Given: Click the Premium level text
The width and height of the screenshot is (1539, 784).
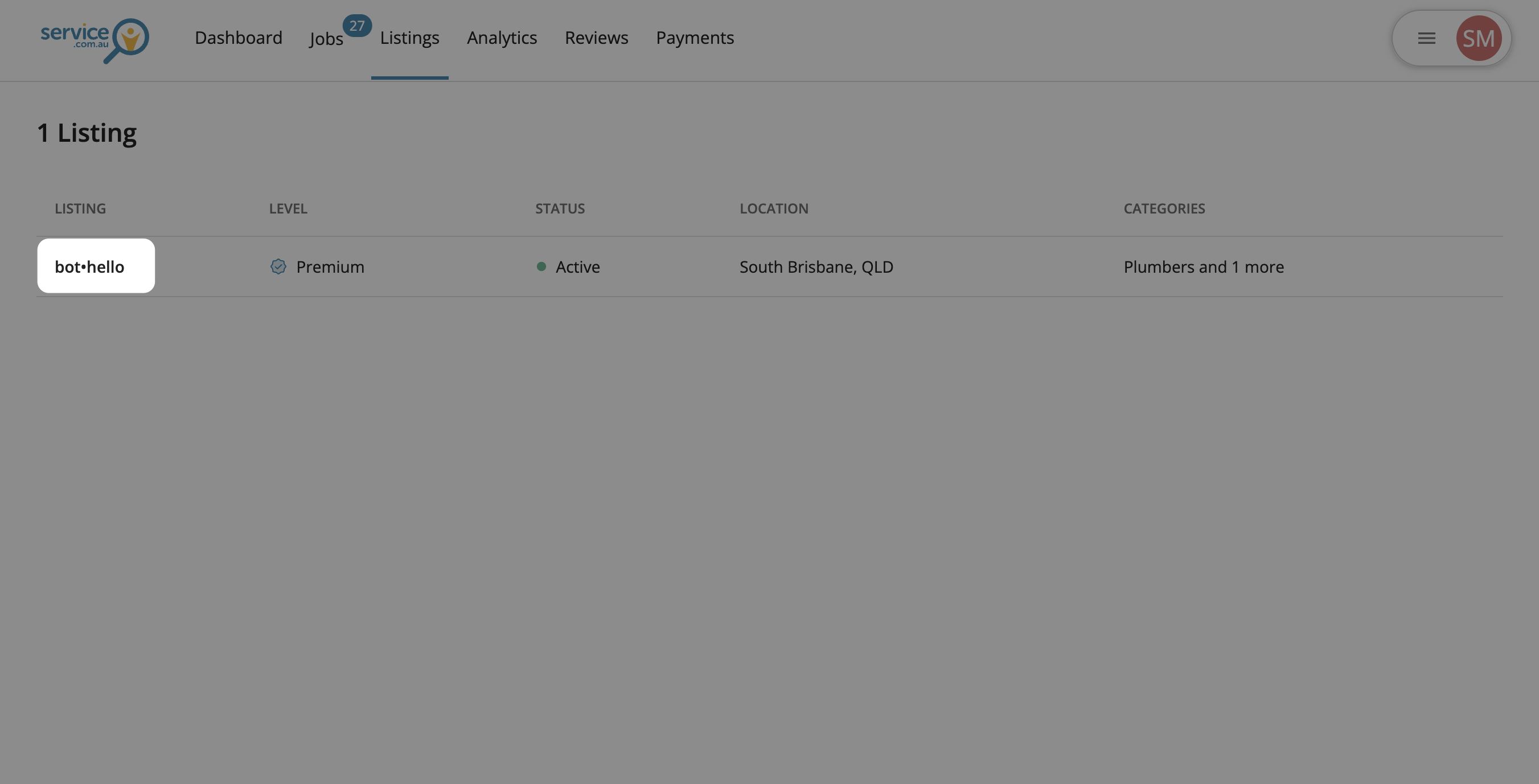Looking at the screenshot, I should [x=330, y=266].
